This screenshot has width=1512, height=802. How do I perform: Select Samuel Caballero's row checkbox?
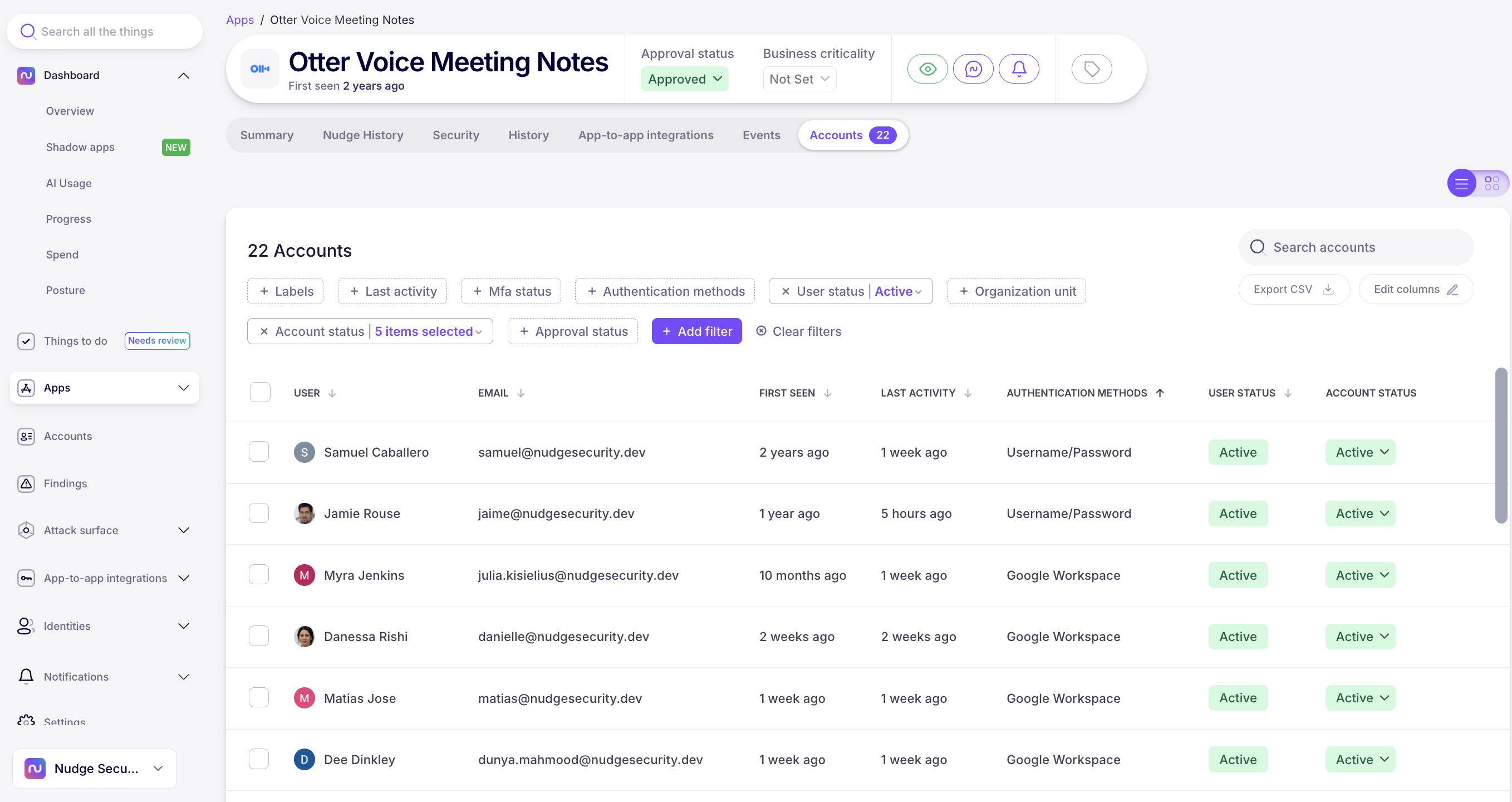[259, 452]
